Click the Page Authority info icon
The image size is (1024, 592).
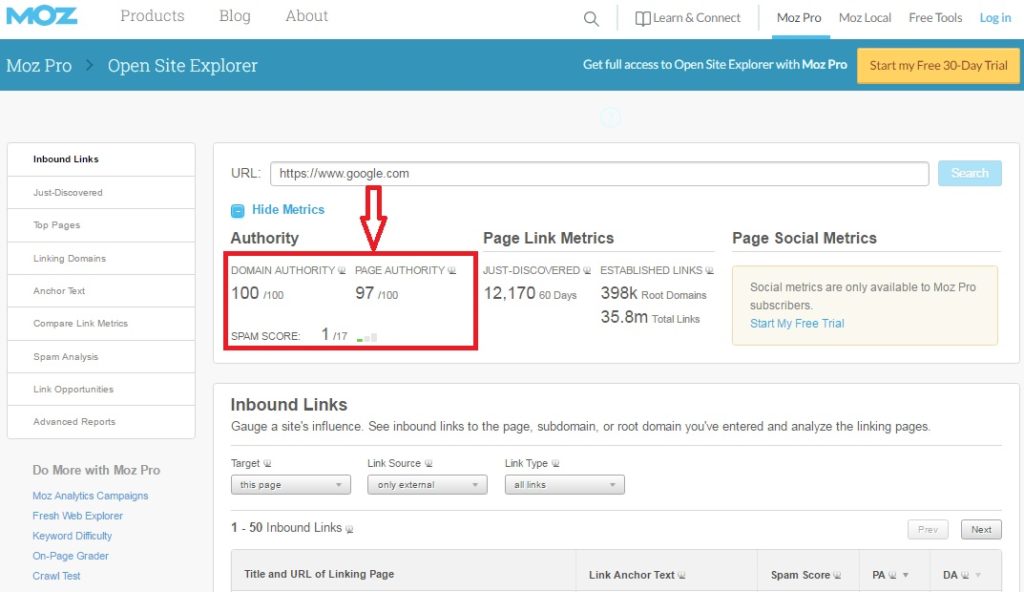tap(451, 271)
